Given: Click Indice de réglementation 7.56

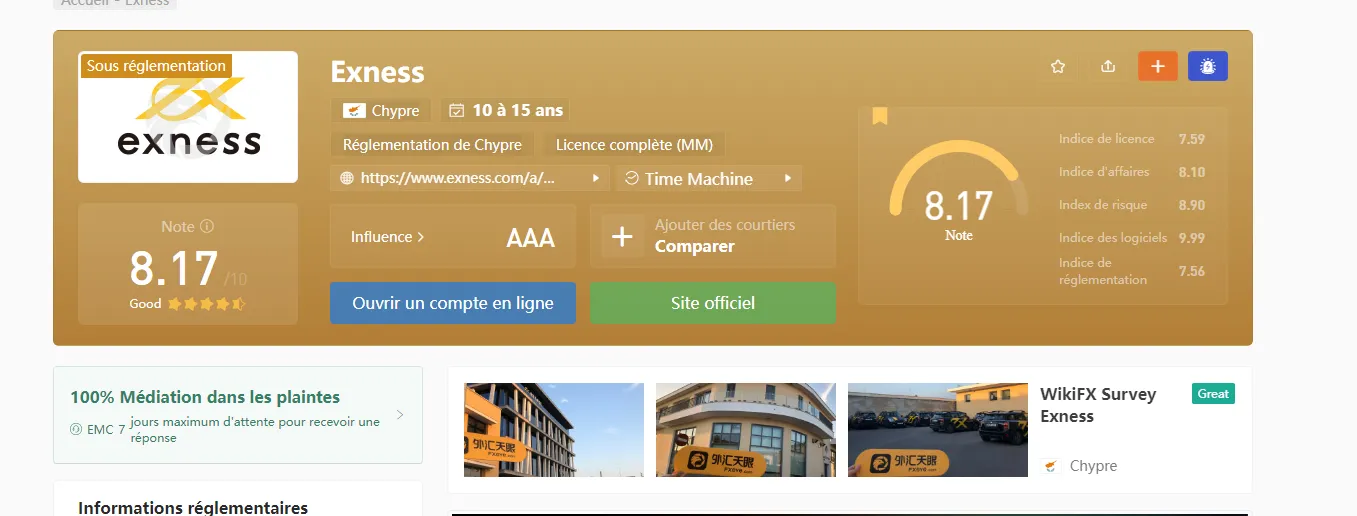Looking at the screenshot, I should 1132,271.
